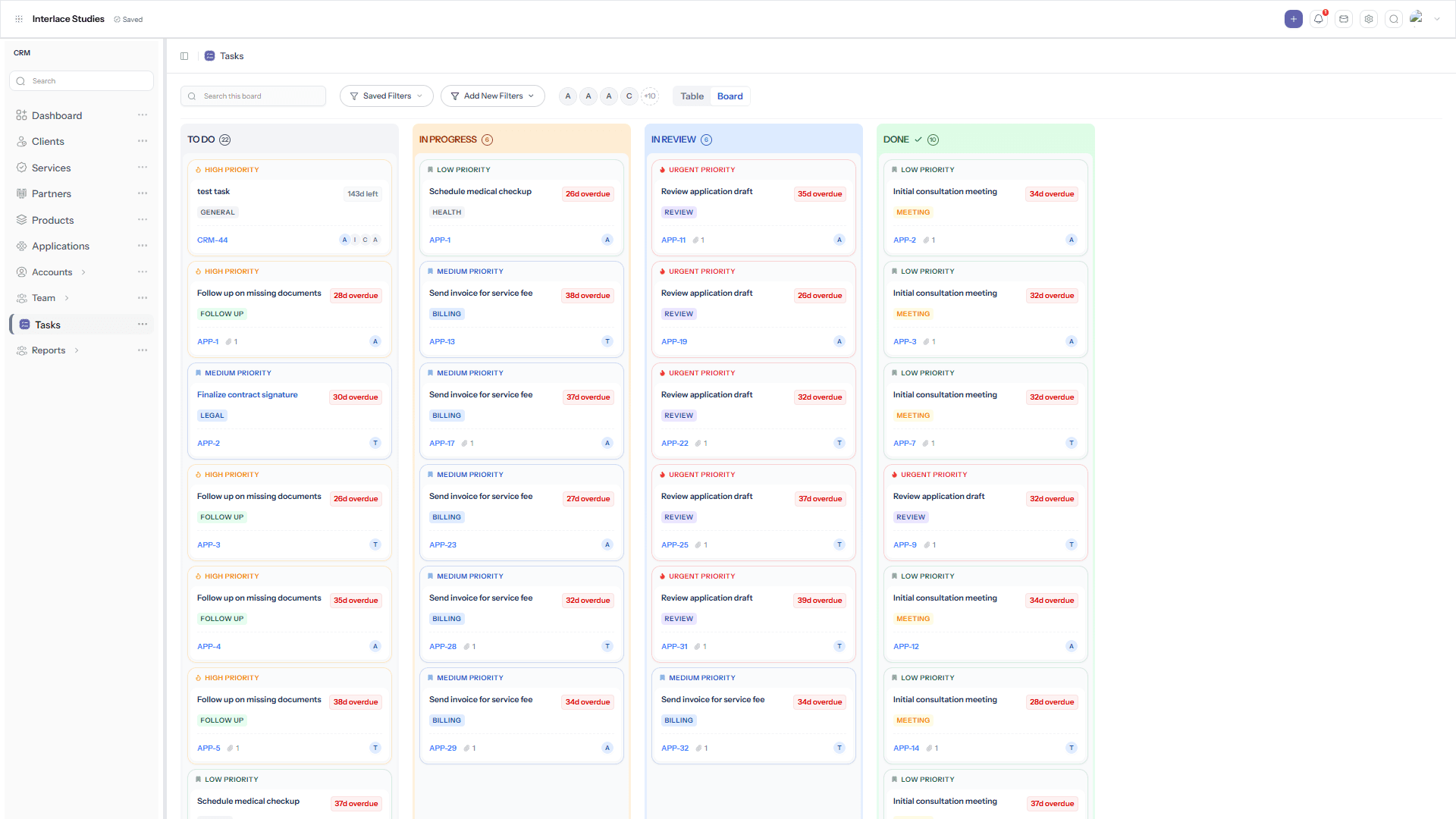Viewport: 1456px width, 819px height.
Task: Click the purple plus create button
Action: (1294, 19)
